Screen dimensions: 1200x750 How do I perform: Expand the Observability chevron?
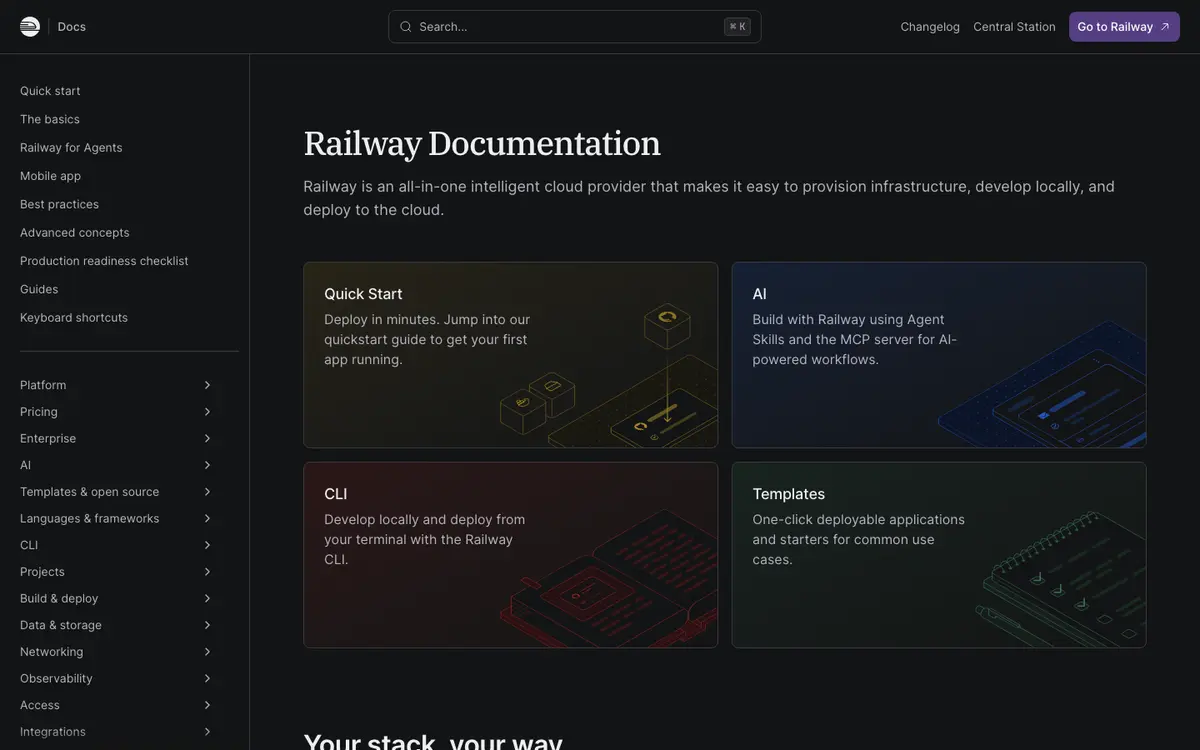[207, 679]
